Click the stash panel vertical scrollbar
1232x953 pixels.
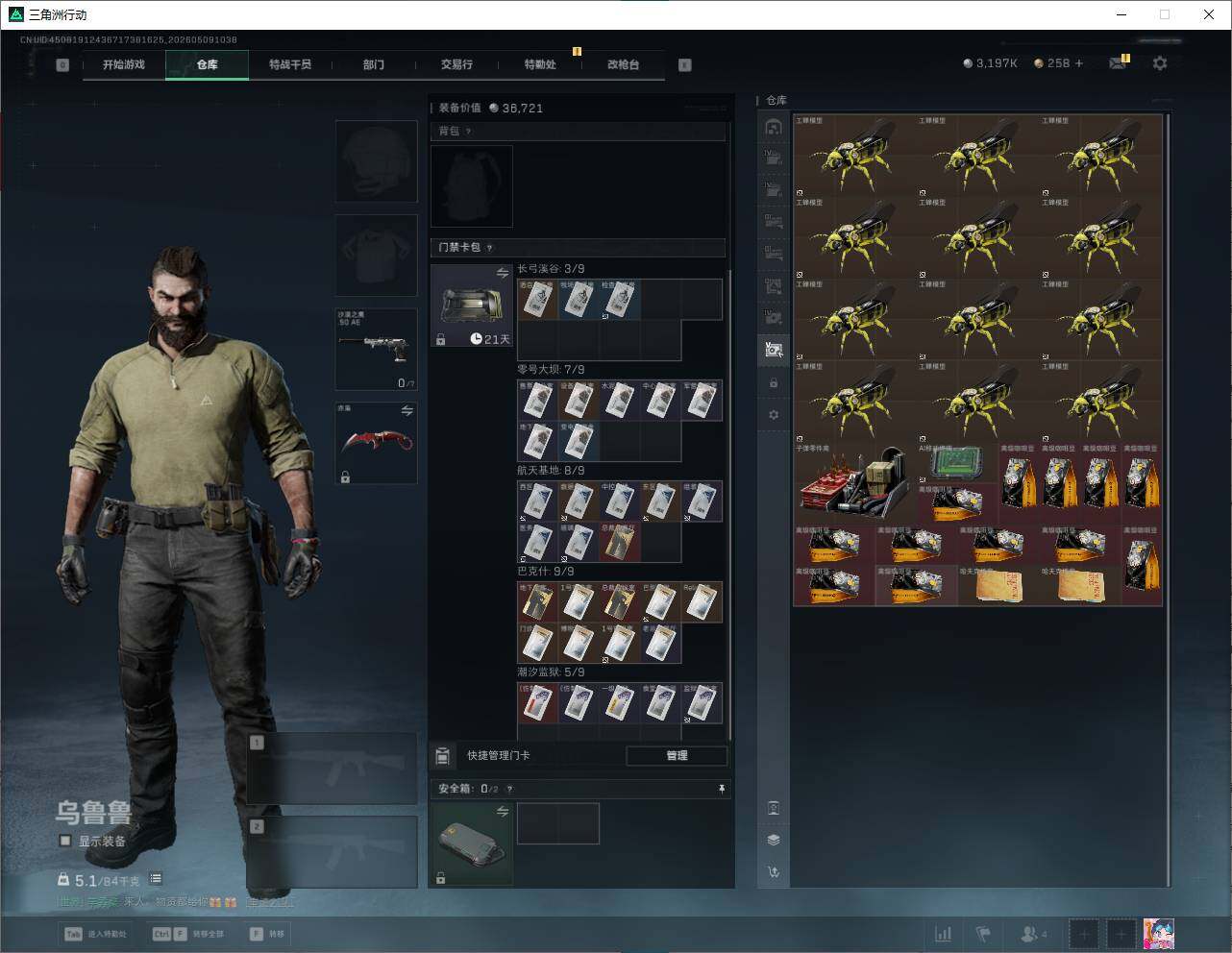(x=1168, y=500)
